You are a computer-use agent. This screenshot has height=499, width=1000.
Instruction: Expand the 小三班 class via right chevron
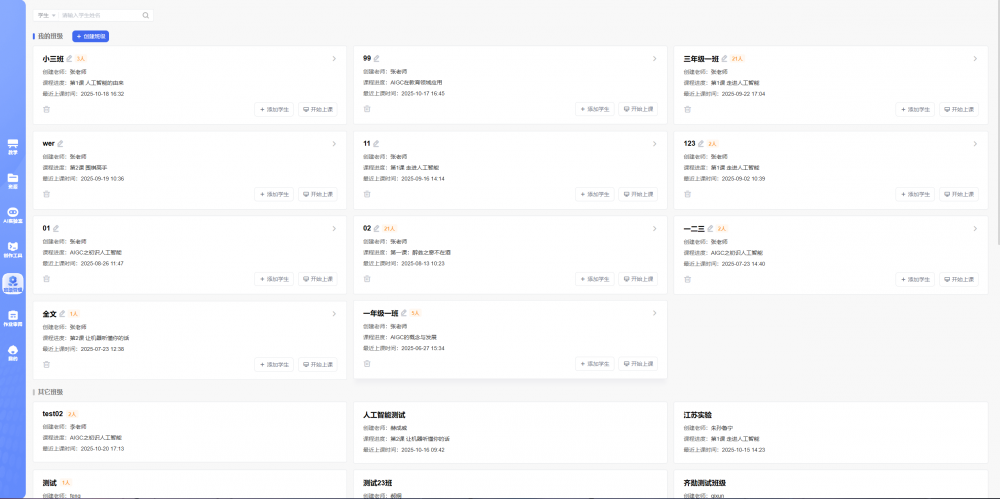point(334,59)
